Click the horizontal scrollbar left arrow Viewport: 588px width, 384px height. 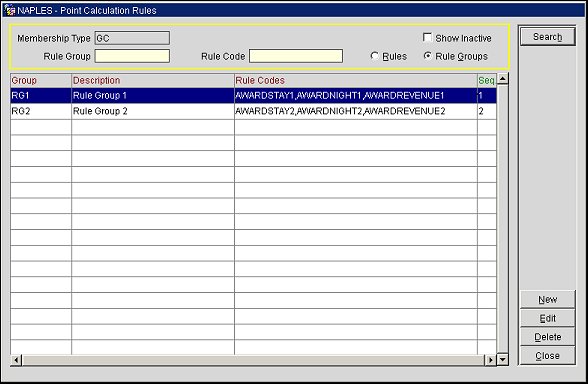pos(16,360)
